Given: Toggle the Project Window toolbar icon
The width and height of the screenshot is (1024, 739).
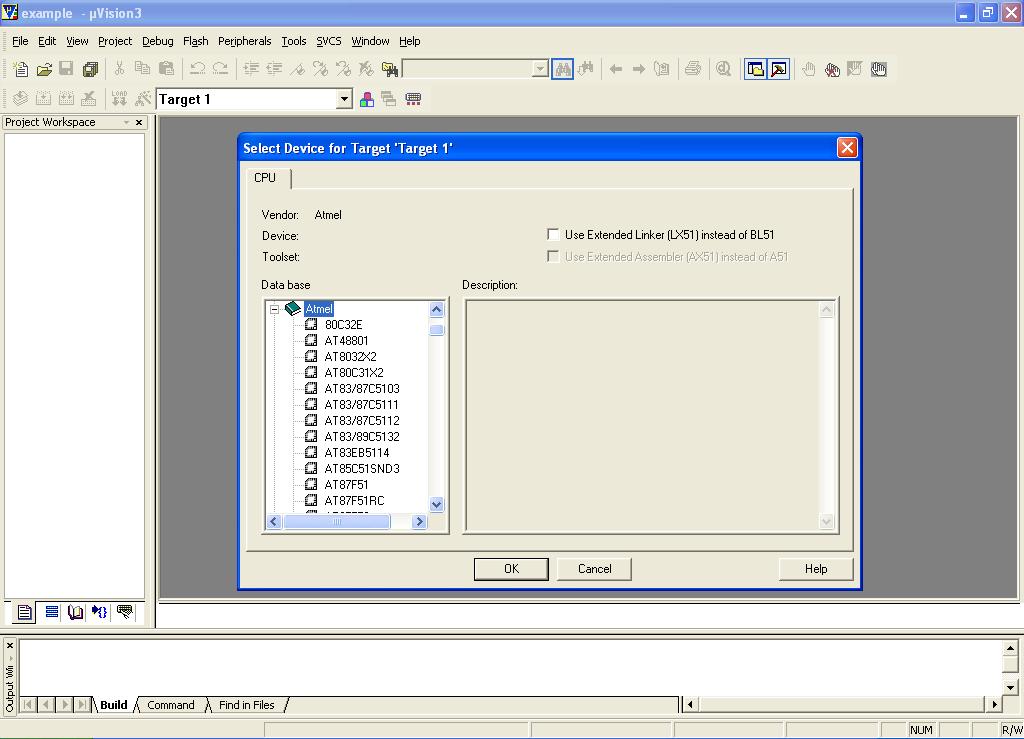Looking at the screenshot, I should 756,69.
